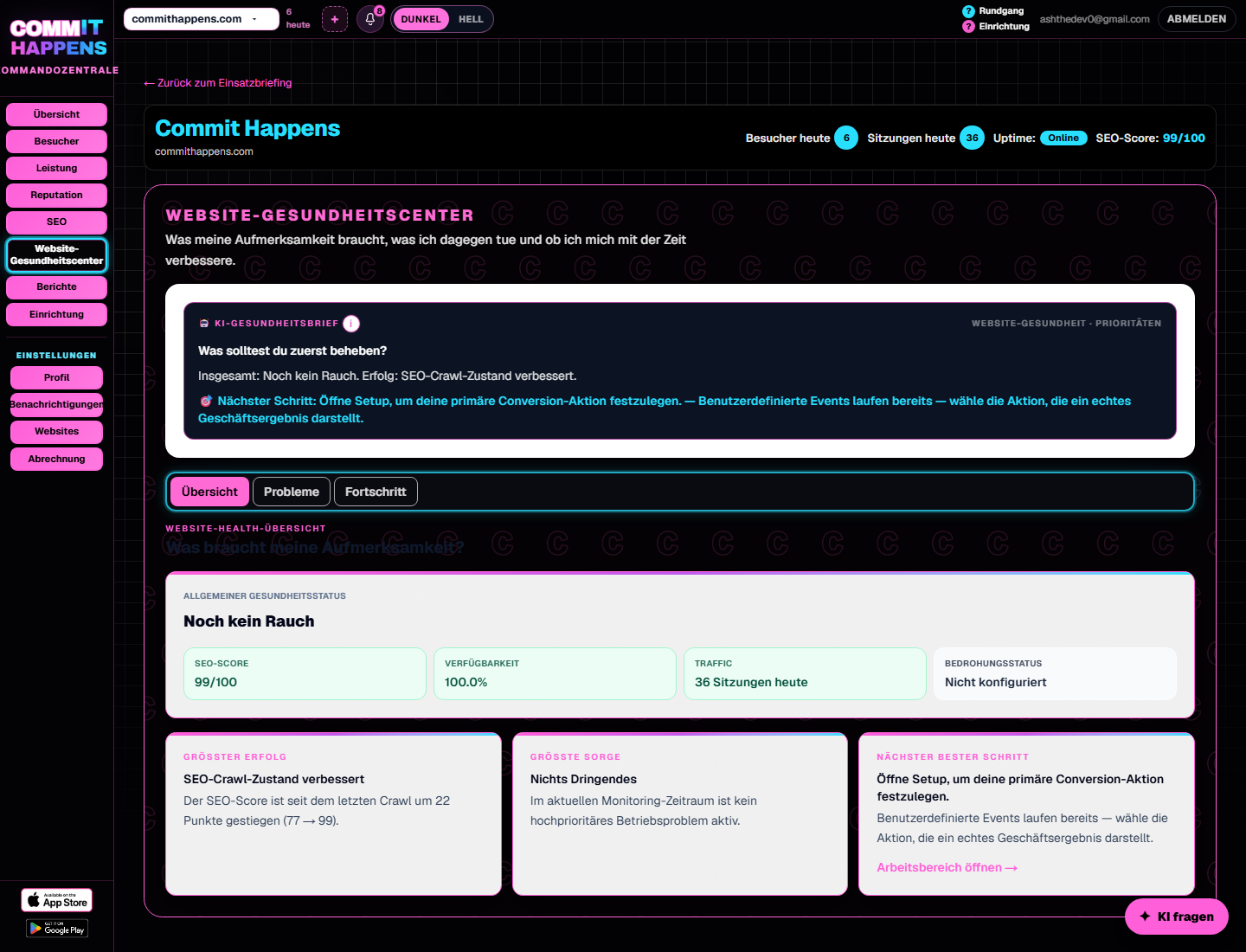Open Websites settings

coord(57,431)
